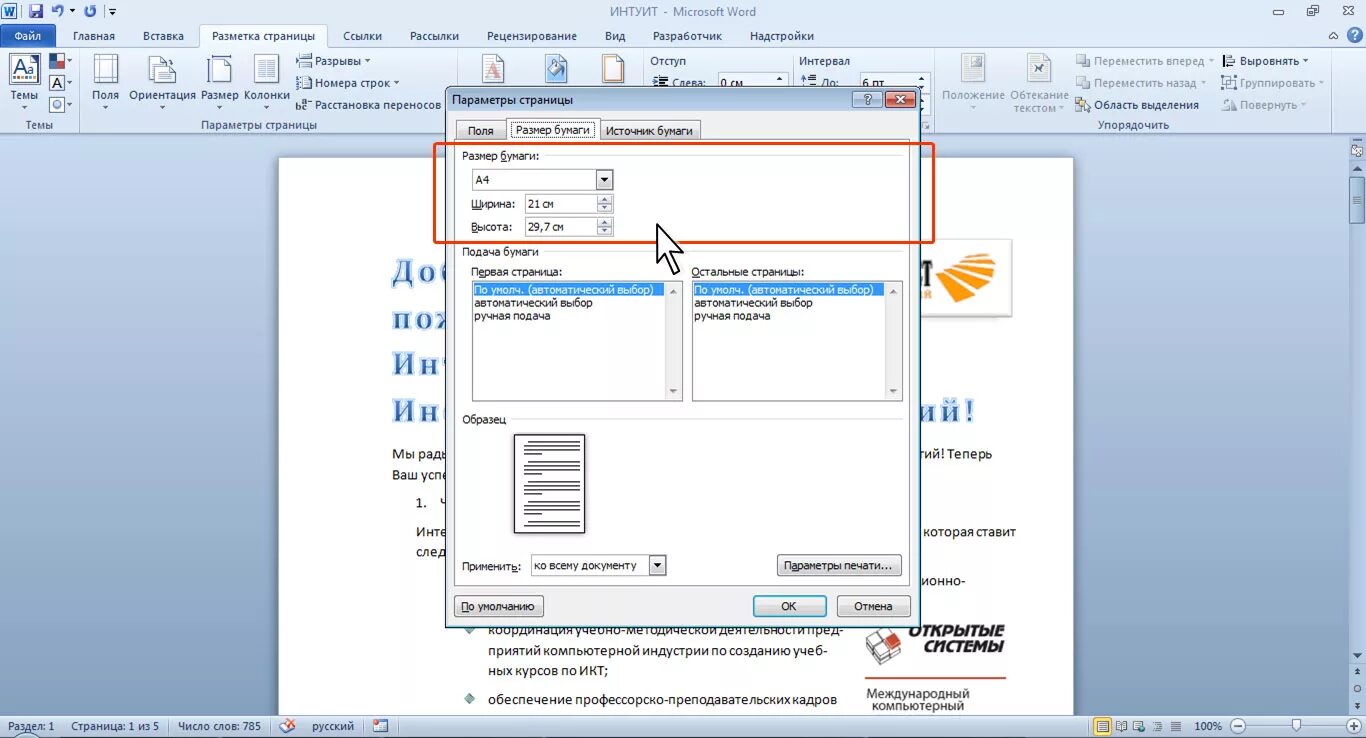Open Положение object position menu
Screen dimensions: 1366x738
coord(972,82)
